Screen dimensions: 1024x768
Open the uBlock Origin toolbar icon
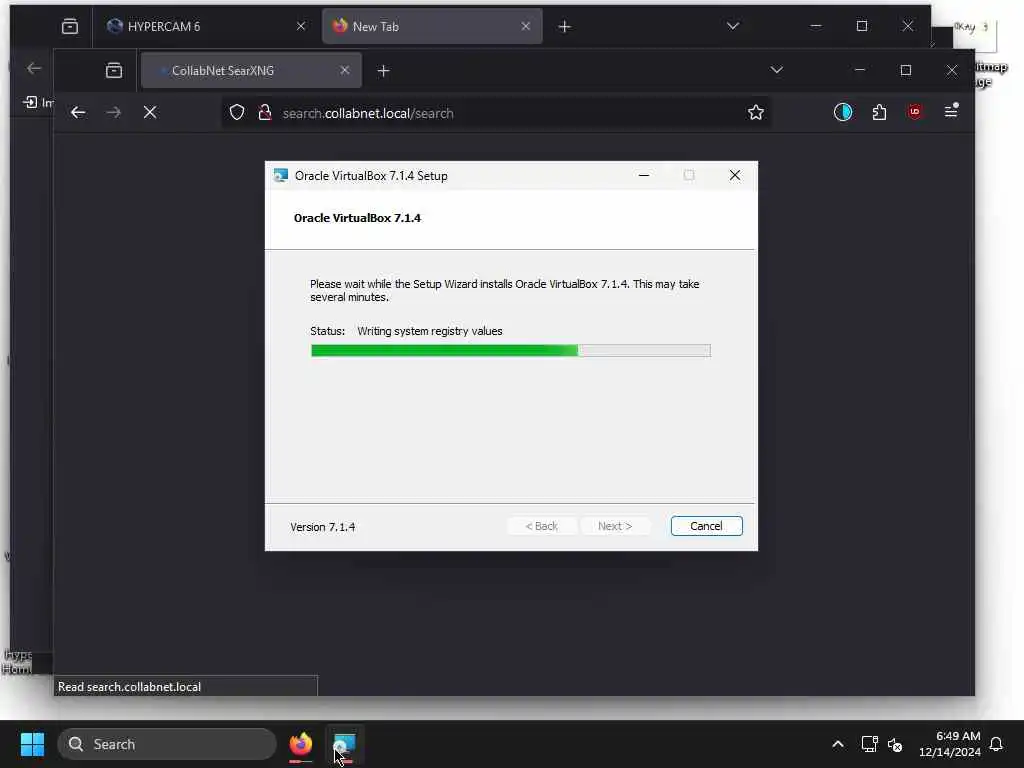point(915,112)
